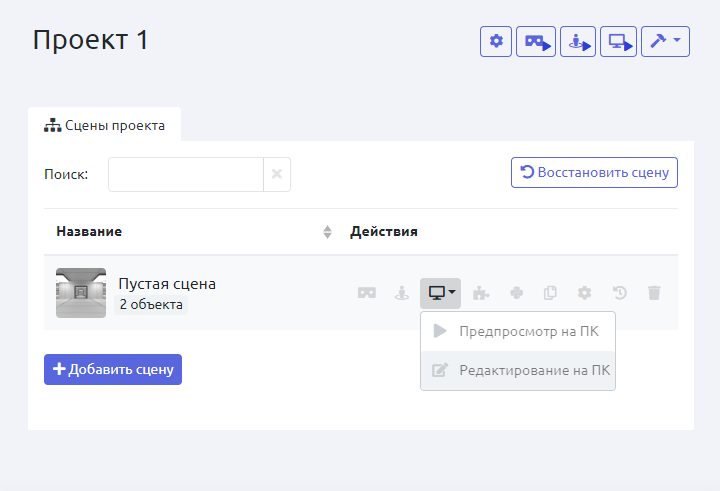Collapse the monitor dropdown in scene row

click(x=440, y=293)
